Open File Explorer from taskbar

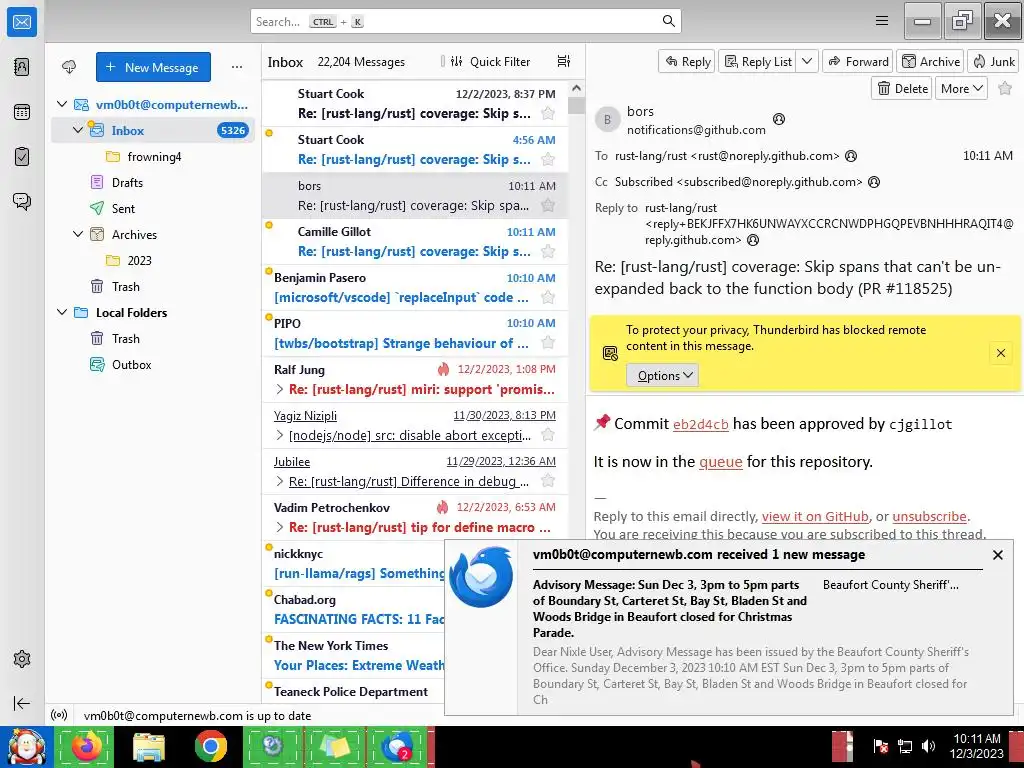pyautogui.click(x=148, y=746)
